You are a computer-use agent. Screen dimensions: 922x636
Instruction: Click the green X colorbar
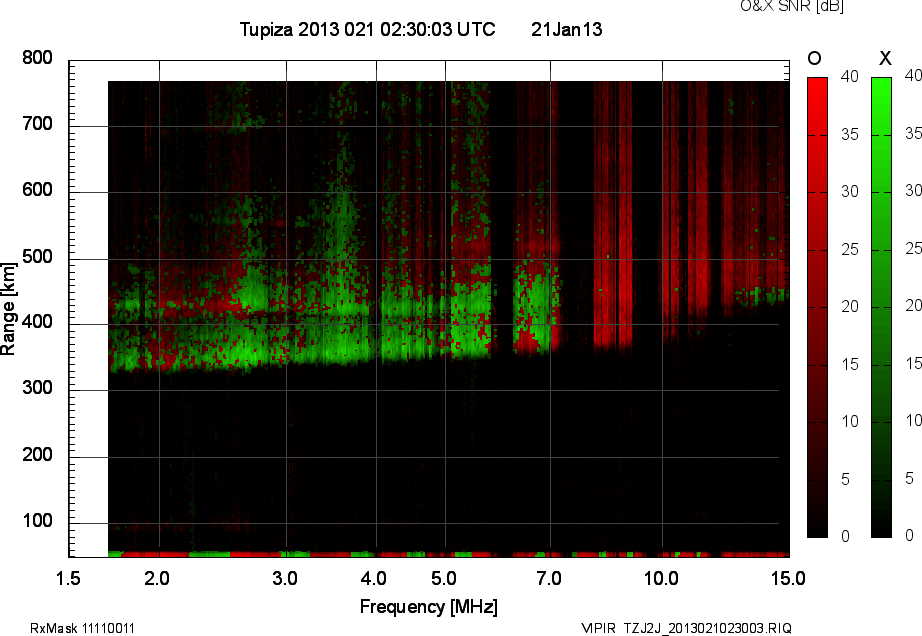point(881,307)
